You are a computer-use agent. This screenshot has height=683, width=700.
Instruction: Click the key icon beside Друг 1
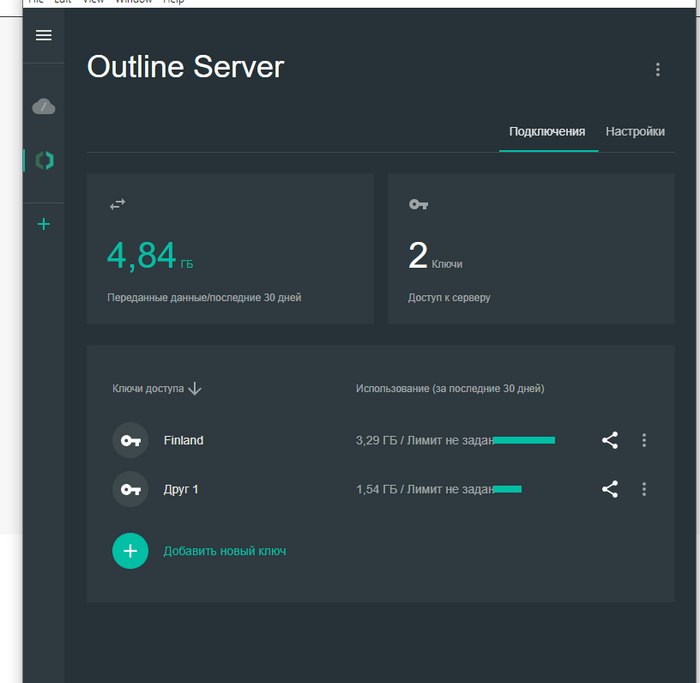[130, 489]
